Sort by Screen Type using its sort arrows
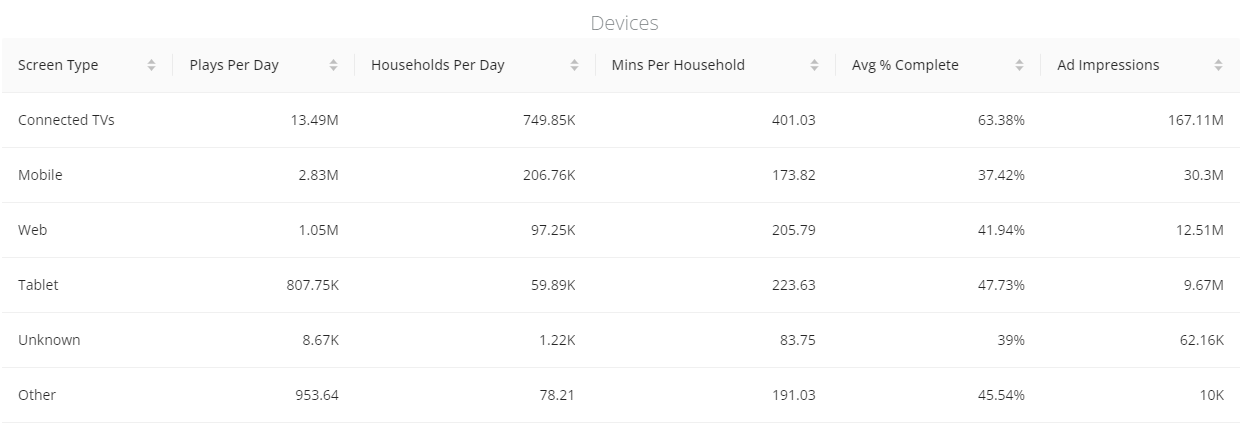1240x435 pixels. coord(151,65)
